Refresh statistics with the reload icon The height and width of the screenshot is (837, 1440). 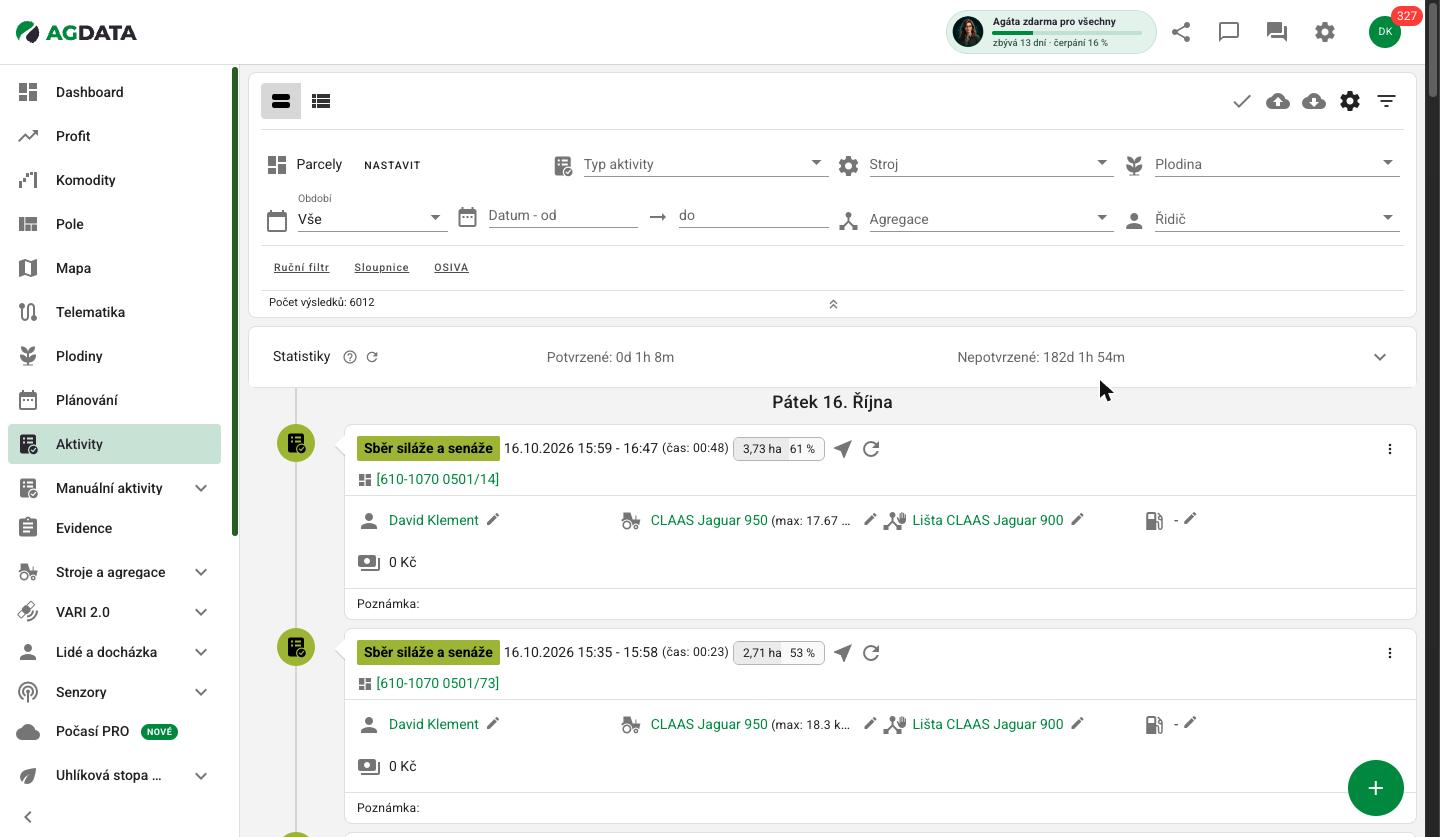[x=372, y=357]
